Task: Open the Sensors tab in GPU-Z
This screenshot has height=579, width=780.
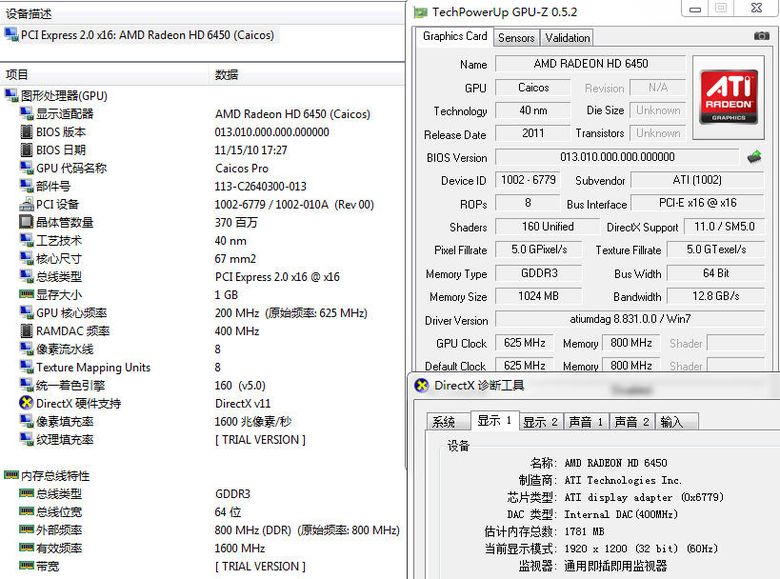Action: pyautogui.click(x=516, y=38)
